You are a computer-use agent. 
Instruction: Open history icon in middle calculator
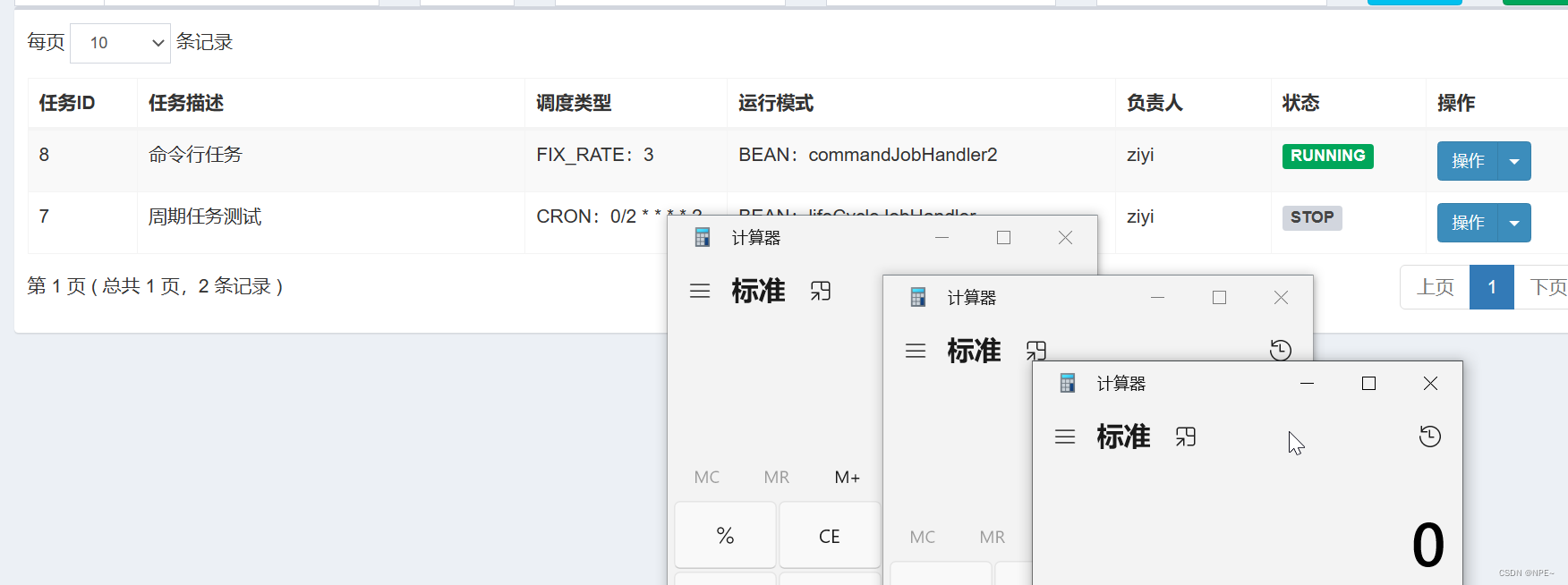[x=1281, y=350]
